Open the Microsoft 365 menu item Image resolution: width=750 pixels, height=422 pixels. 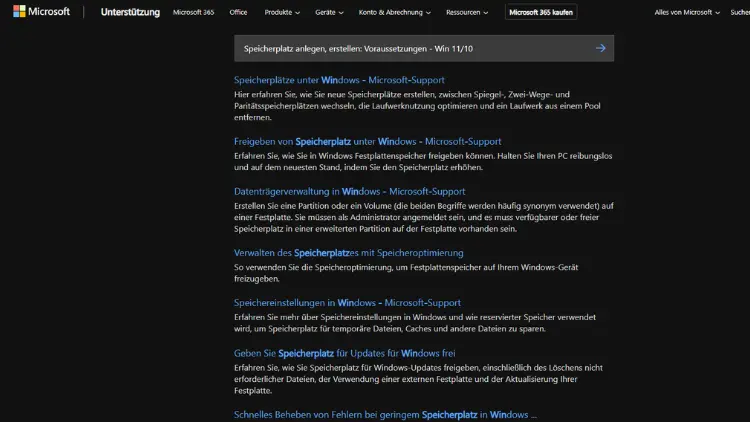click(x=193, y=12)
